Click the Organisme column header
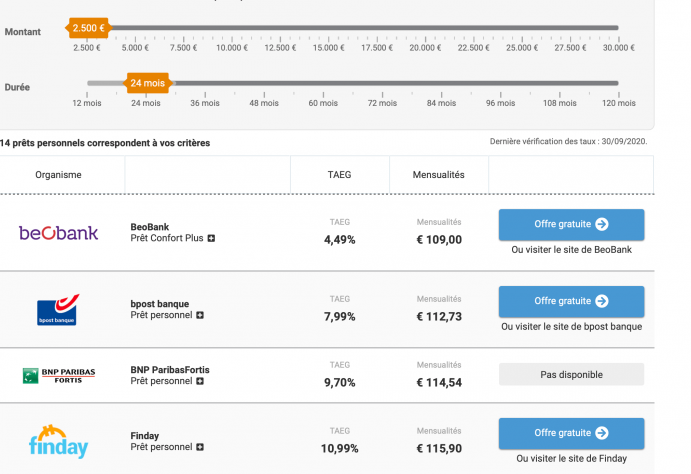The width and height of the screenshot is (691, 474). 58,175
